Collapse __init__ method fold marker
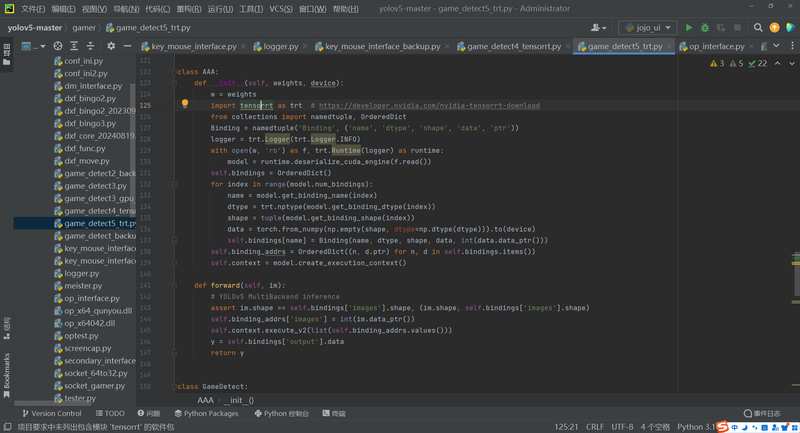Image resolution: width=800 pixels, height=433 pixels. [x=174, y=83]
